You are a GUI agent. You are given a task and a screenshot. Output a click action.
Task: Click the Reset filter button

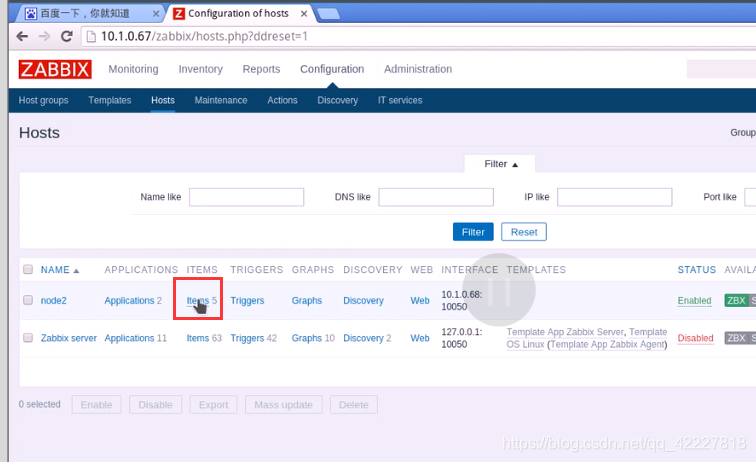[524, 232]
